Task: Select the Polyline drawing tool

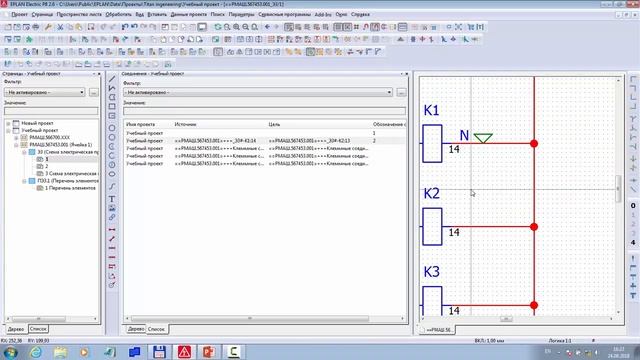Action: click(112, 88)
